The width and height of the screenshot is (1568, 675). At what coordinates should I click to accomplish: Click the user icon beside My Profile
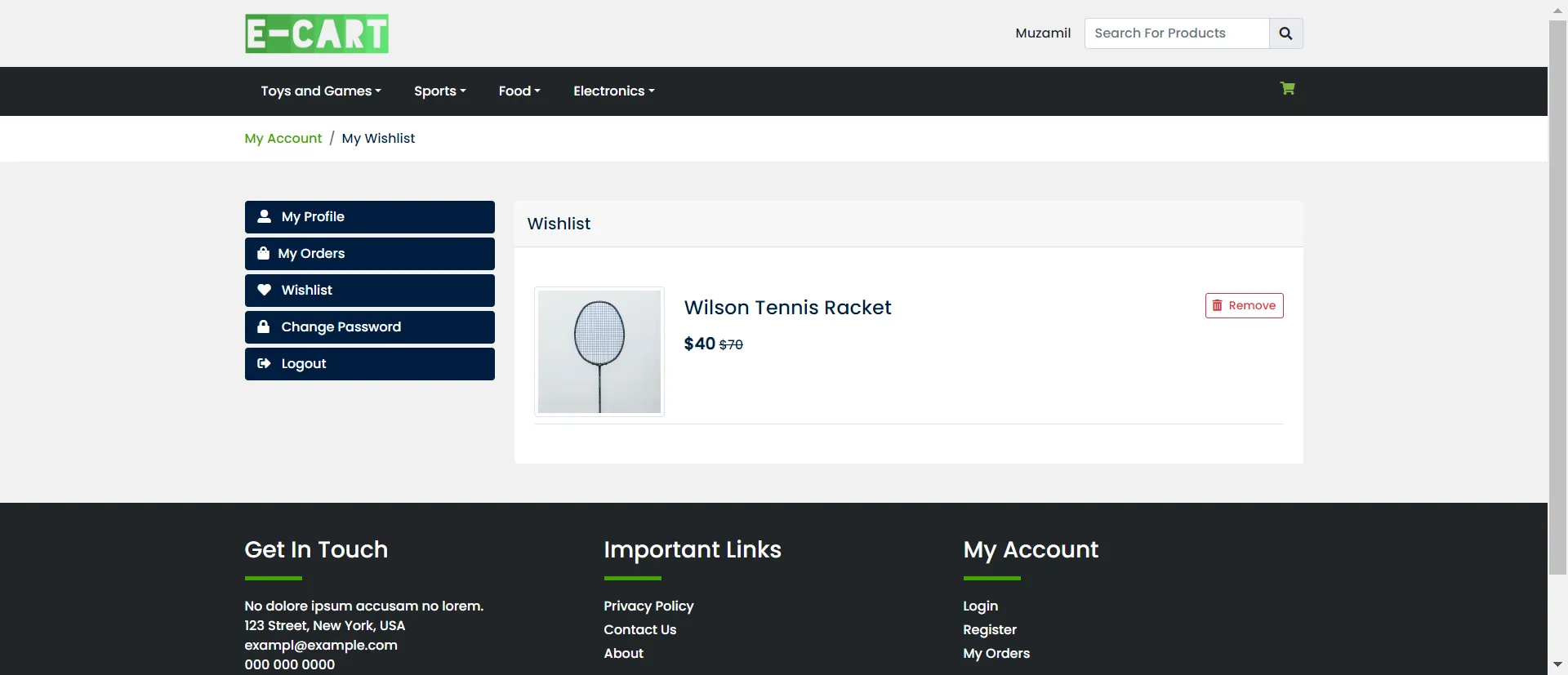[x=265, y=216]
